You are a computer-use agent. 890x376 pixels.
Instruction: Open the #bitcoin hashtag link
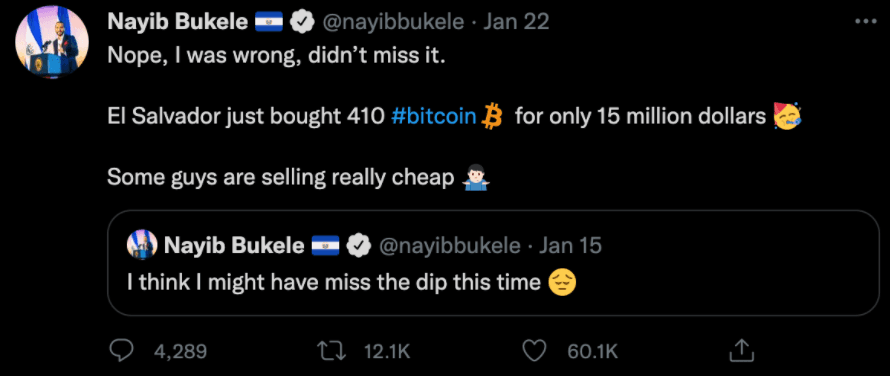(x=434, y=116)
